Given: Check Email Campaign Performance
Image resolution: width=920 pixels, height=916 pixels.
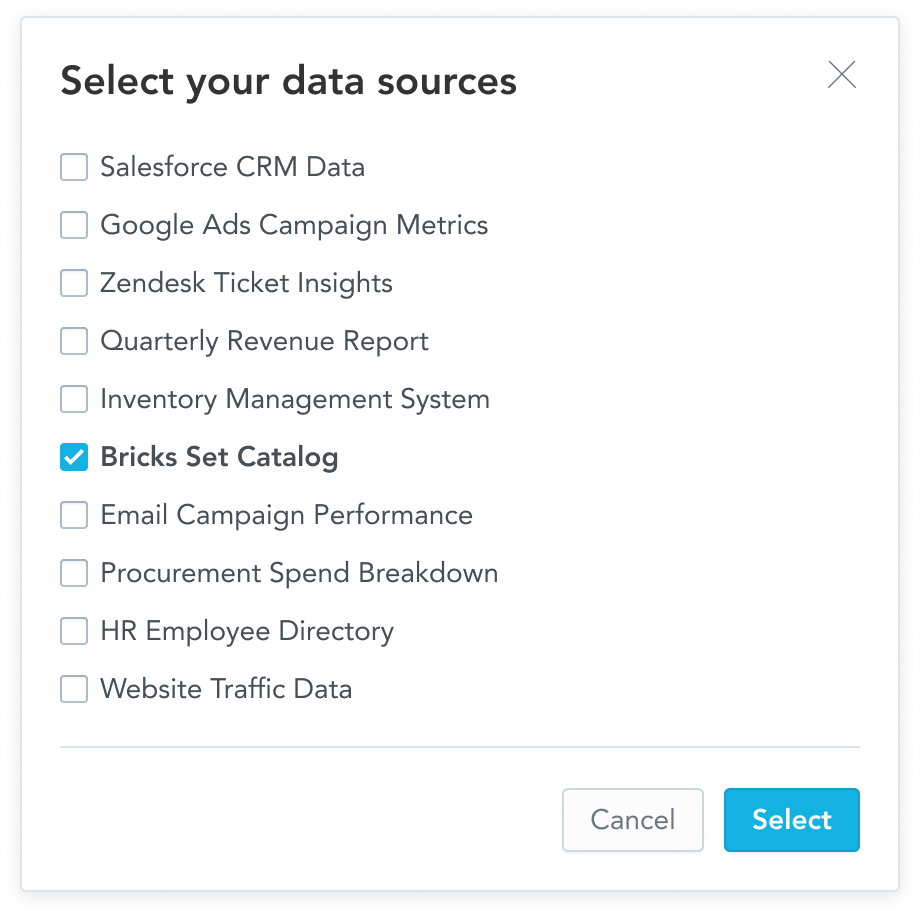Looking at the screenshot, I should [73, 515].
